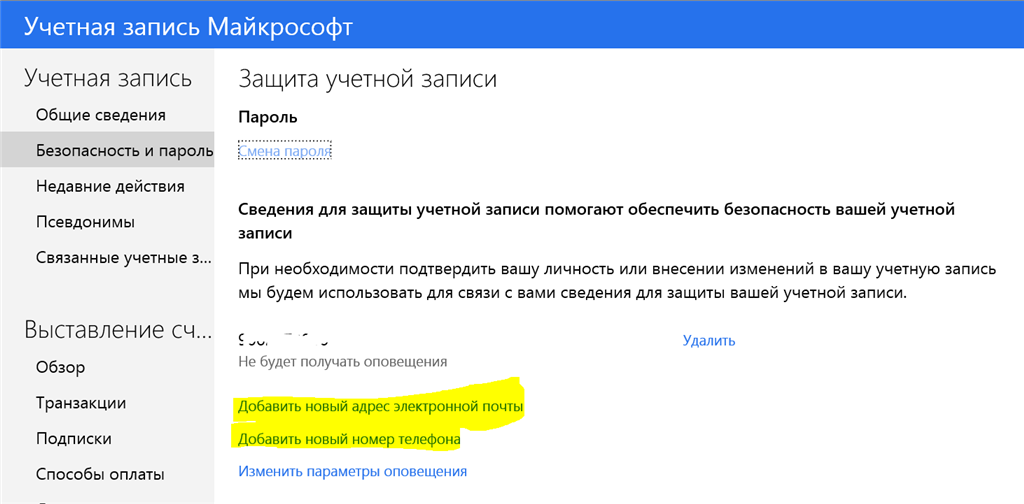
Task: Click the bold Сведения для защиты heading
Action: click(597, 221)
